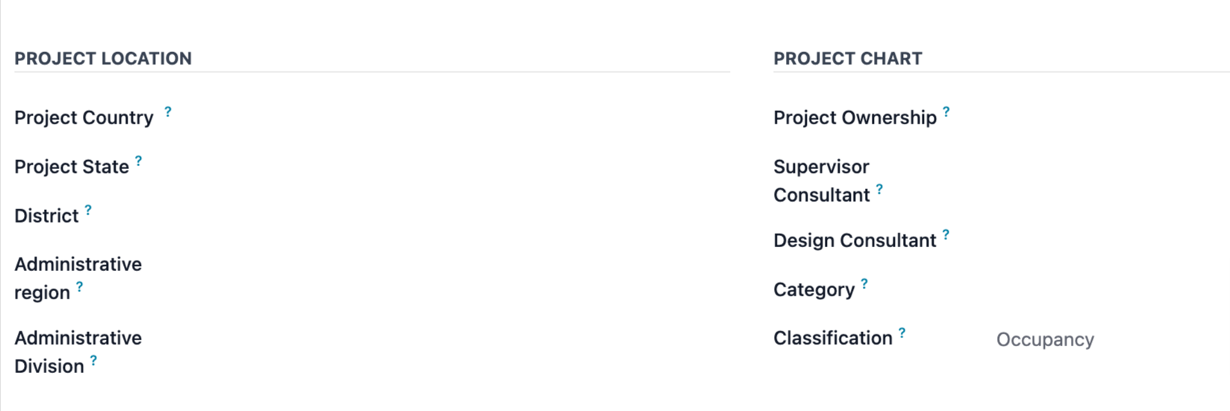Select the Project Country field label
The image size is (1230, 411).
84,118
